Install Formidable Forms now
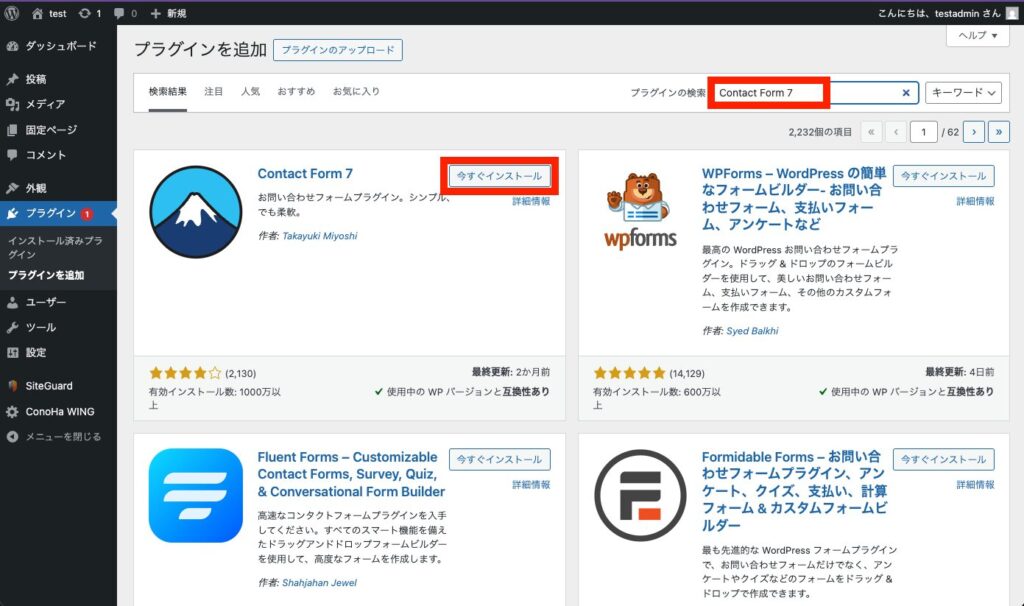 tap(944, 459)
